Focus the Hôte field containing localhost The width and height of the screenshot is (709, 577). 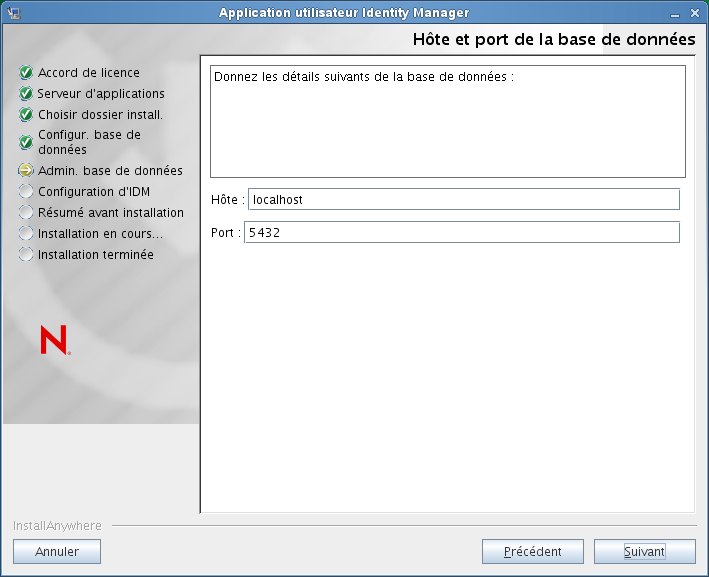tap(464, 199)
